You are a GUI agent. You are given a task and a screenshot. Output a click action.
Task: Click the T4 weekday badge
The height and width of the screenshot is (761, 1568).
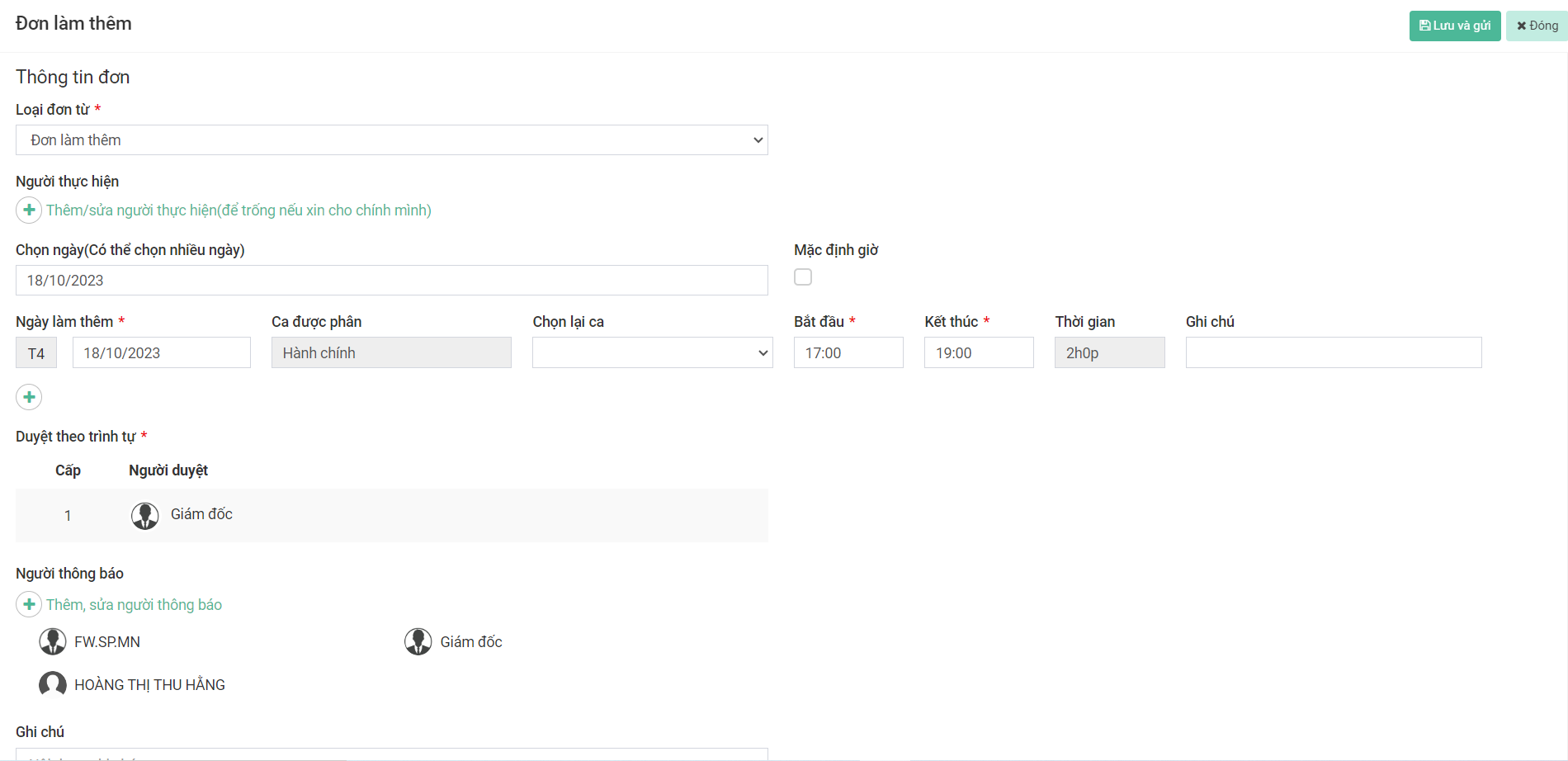[36, 353]
